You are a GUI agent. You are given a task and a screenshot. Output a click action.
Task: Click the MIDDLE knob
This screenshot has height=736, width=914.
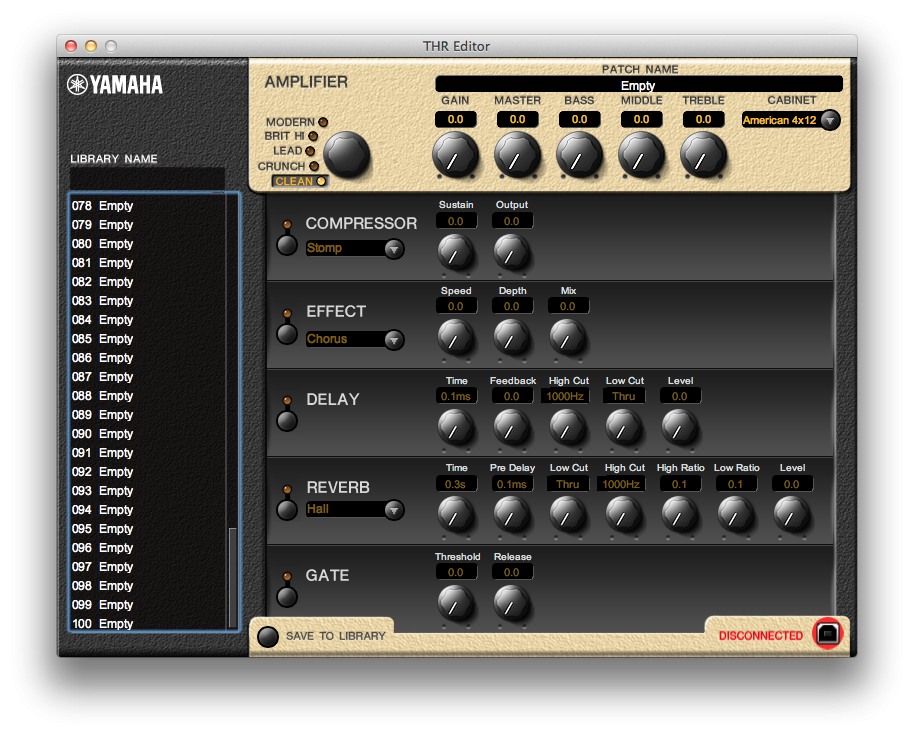pos(641,156)
